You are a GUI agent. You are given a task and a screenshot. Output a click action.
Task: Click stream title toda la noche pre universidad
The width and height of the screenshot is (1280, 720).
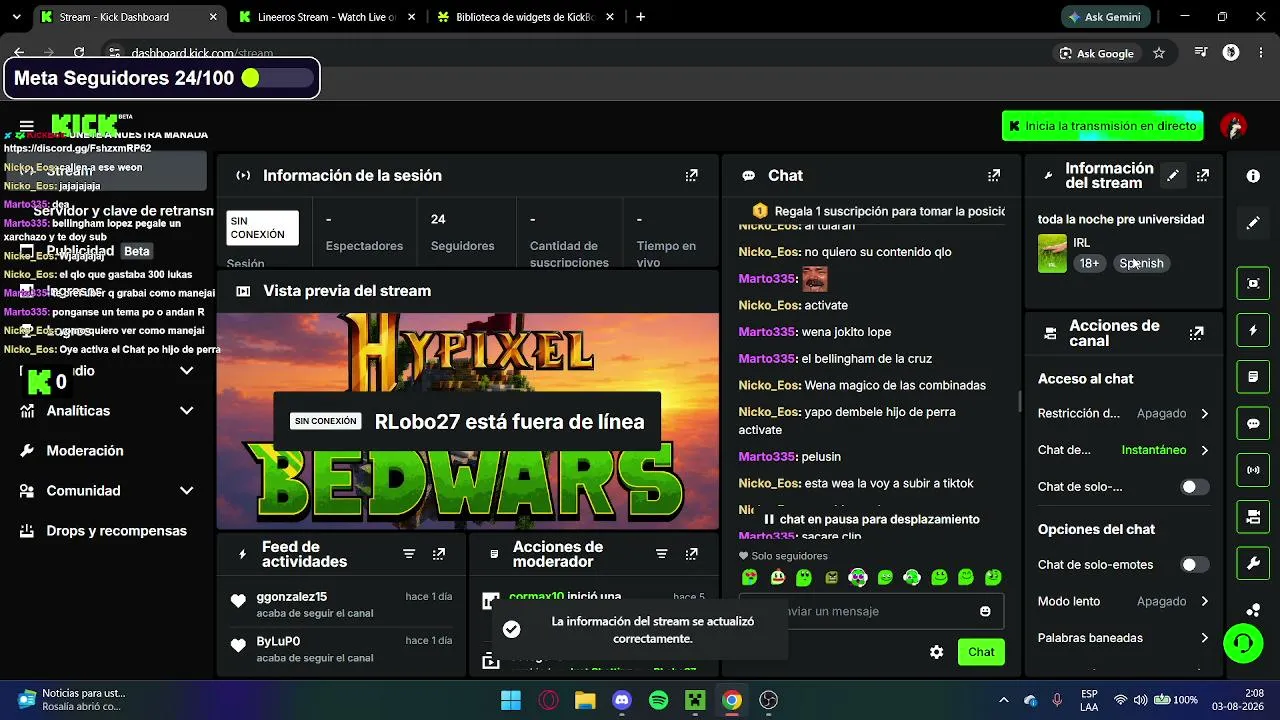[x=1121, y=220]
